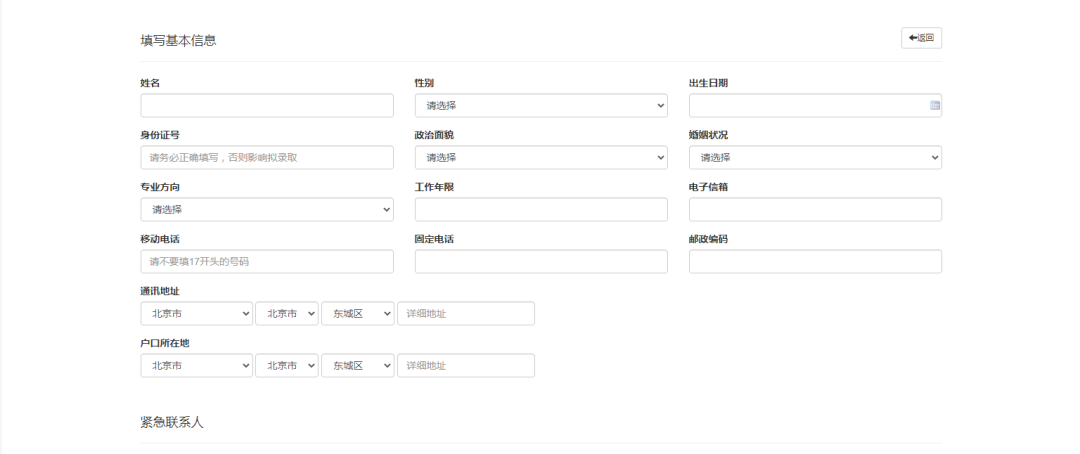The image size is (1080, 454).
Task: Open the 性别 gender dropdown
Action: point(541,106)
